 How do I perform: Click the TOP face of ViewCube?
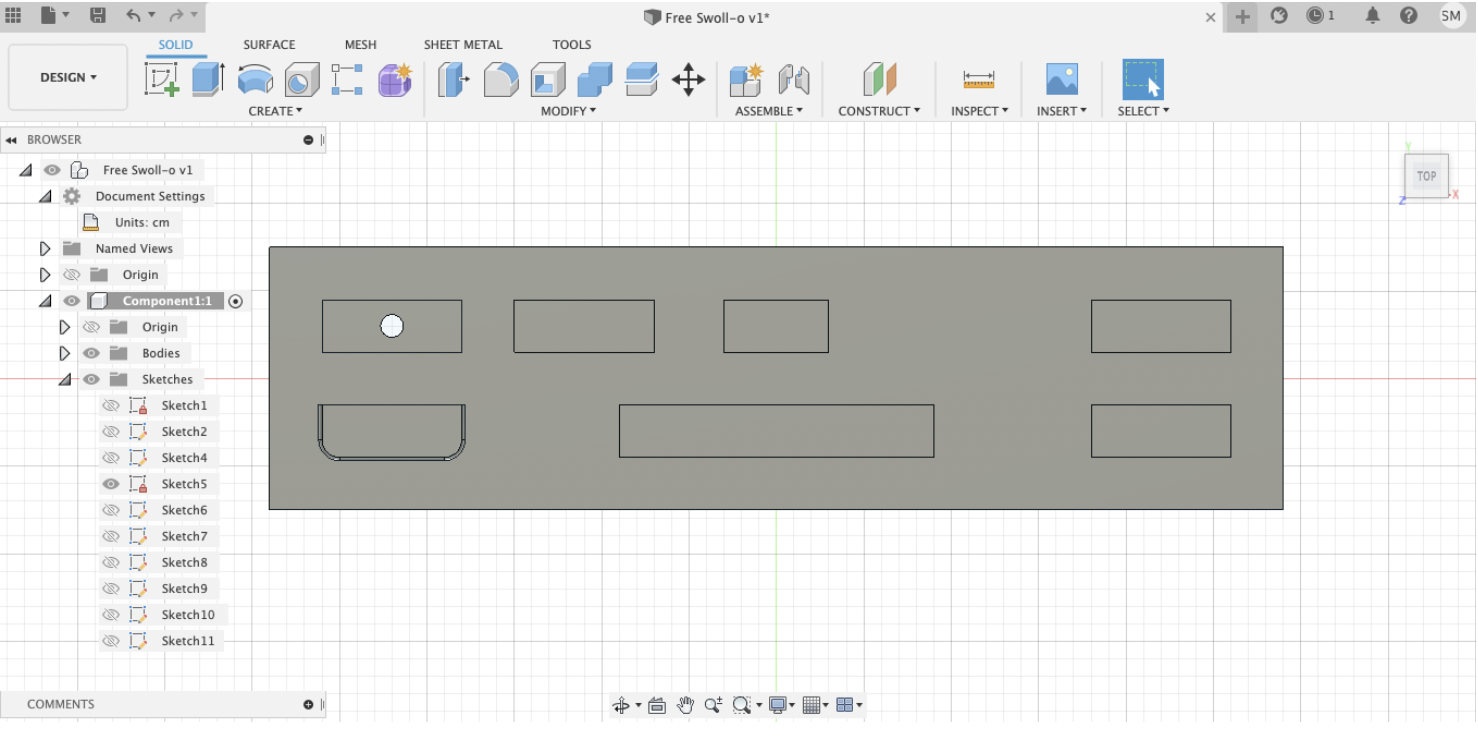coord(1426,176)
